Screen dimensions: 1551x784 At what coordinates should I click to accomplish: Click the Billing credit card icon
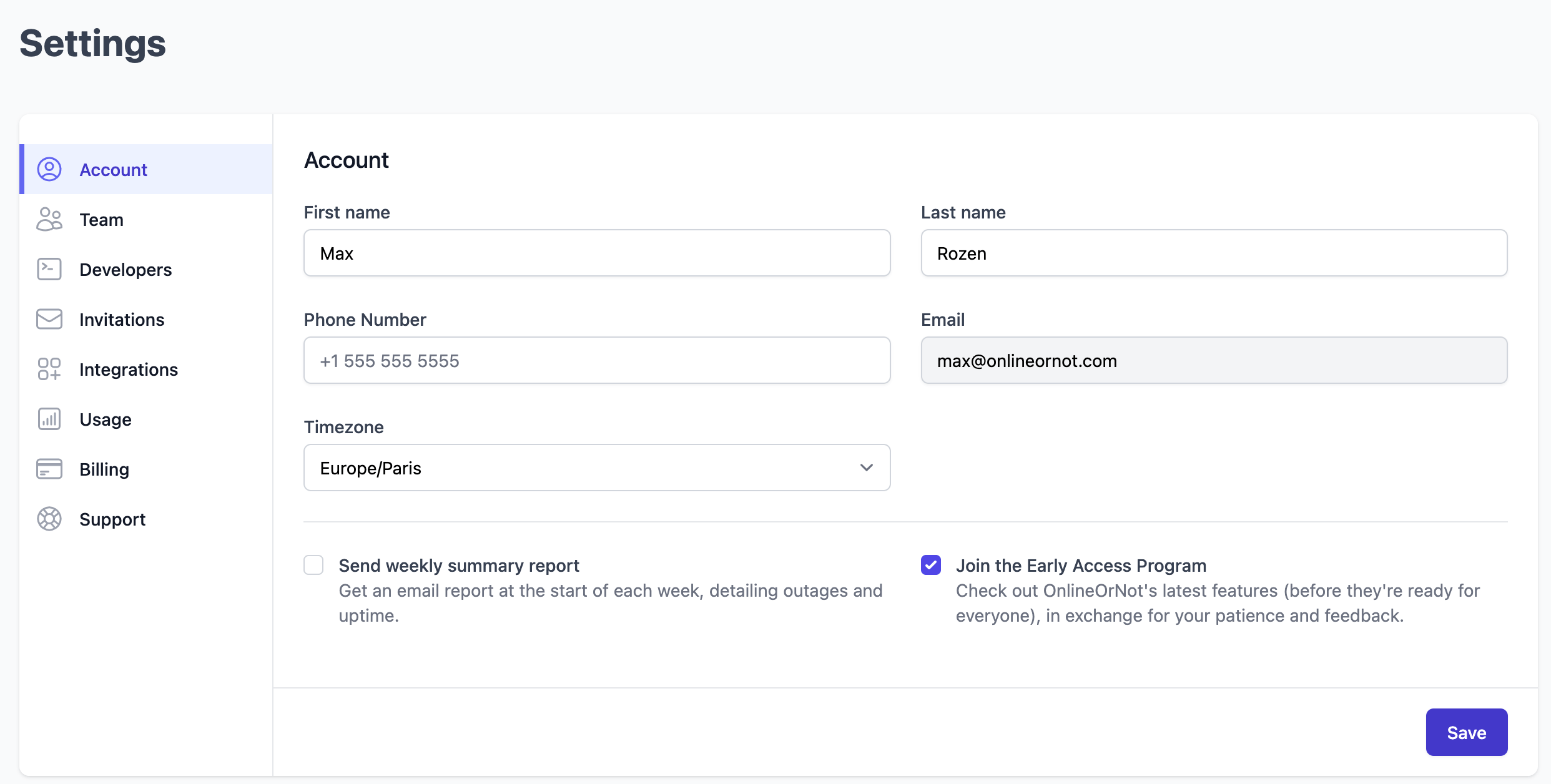49,469
